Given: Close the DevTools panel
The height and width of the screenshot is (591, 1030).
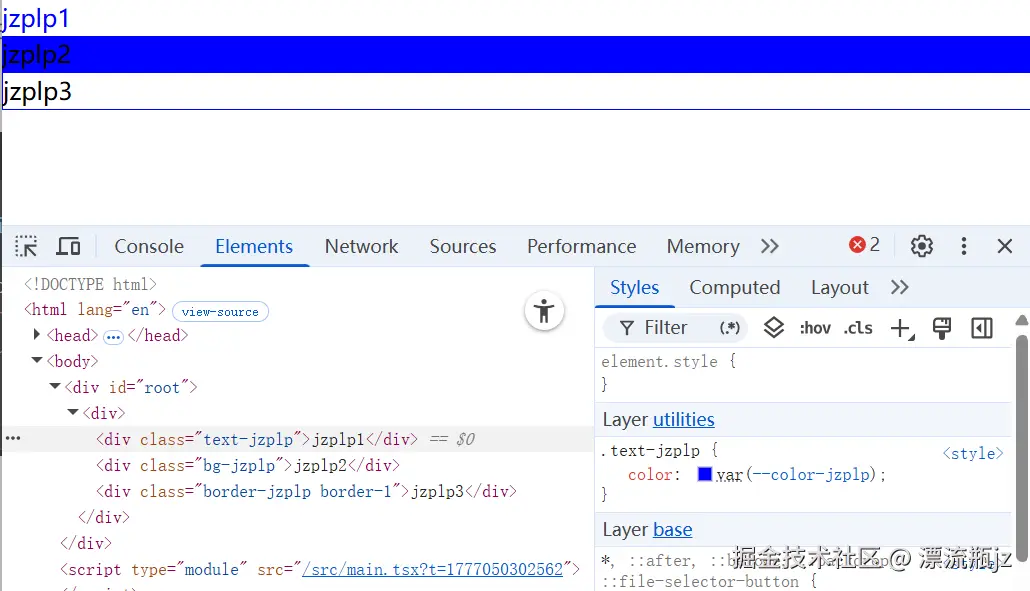Looking at the screenshot, I should [x=1004, y=246].
